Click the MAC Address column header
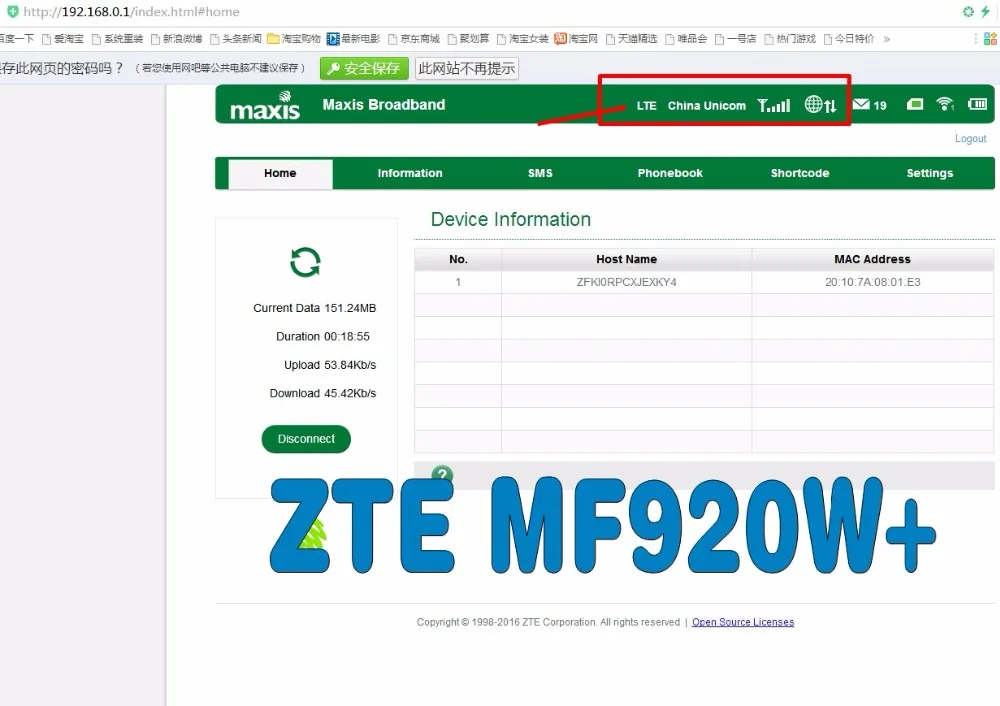This screenshot has width=1000, height=706. point(872,260)
